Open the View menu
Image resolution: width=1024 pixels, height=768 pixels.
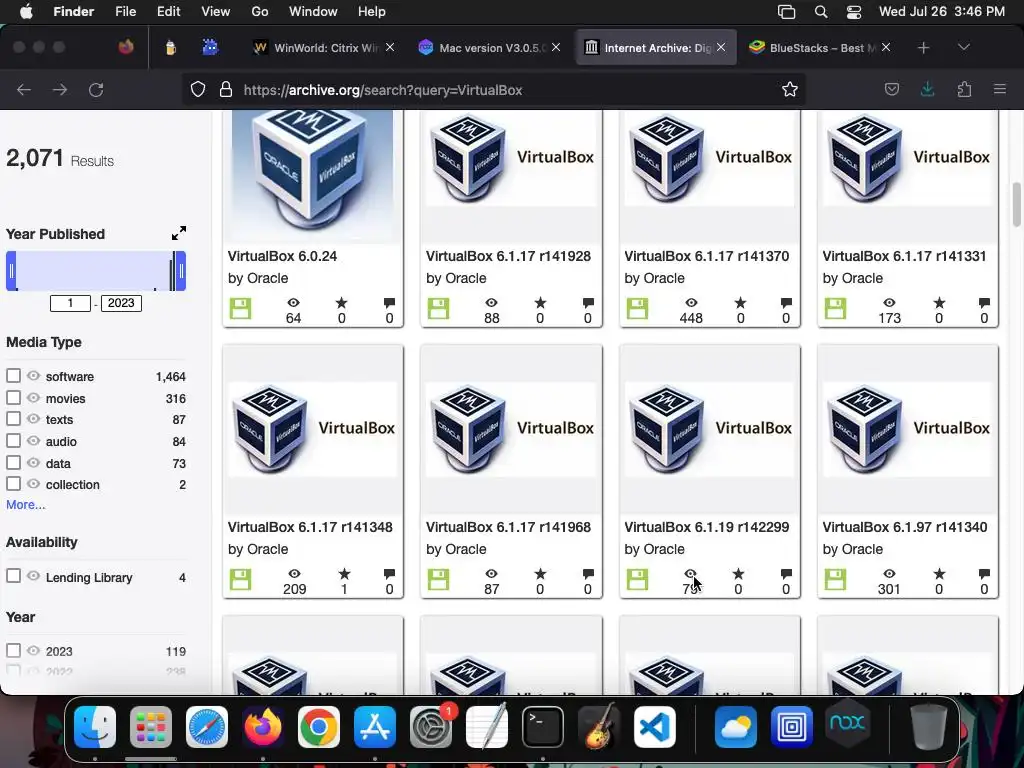pos(216,12)
